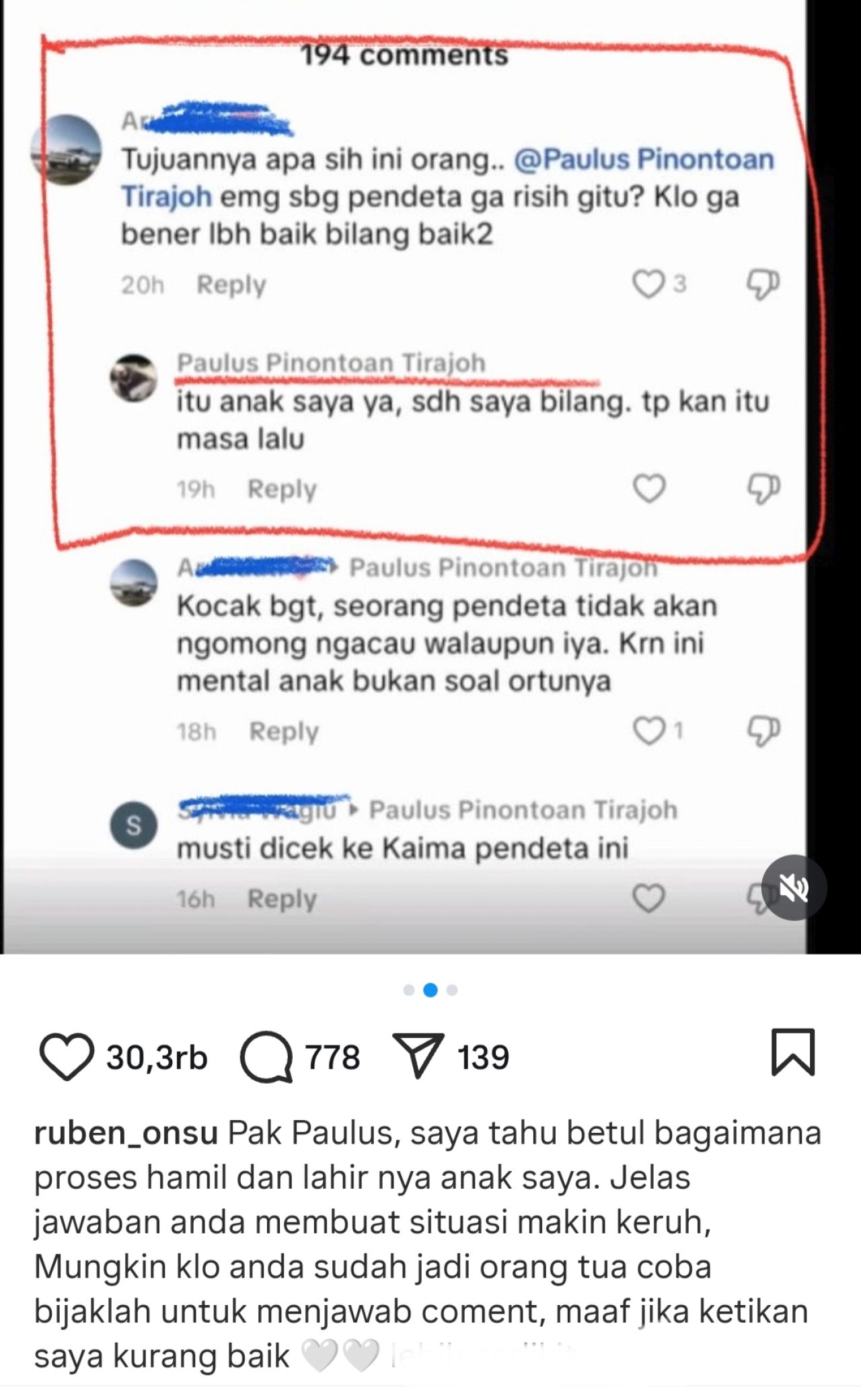Screen dimensions: 861x1400
Task: Share the post with the paper plane icon
Action: coord(418,1056)
